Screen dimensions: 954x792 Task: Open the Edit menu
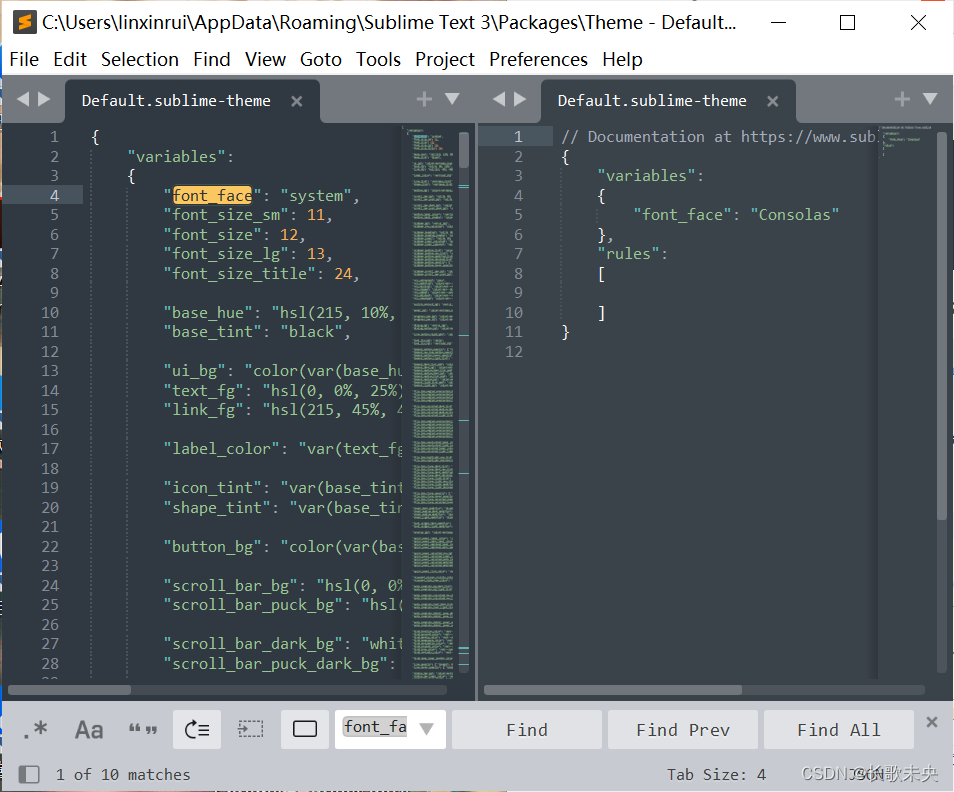point(70,60)
